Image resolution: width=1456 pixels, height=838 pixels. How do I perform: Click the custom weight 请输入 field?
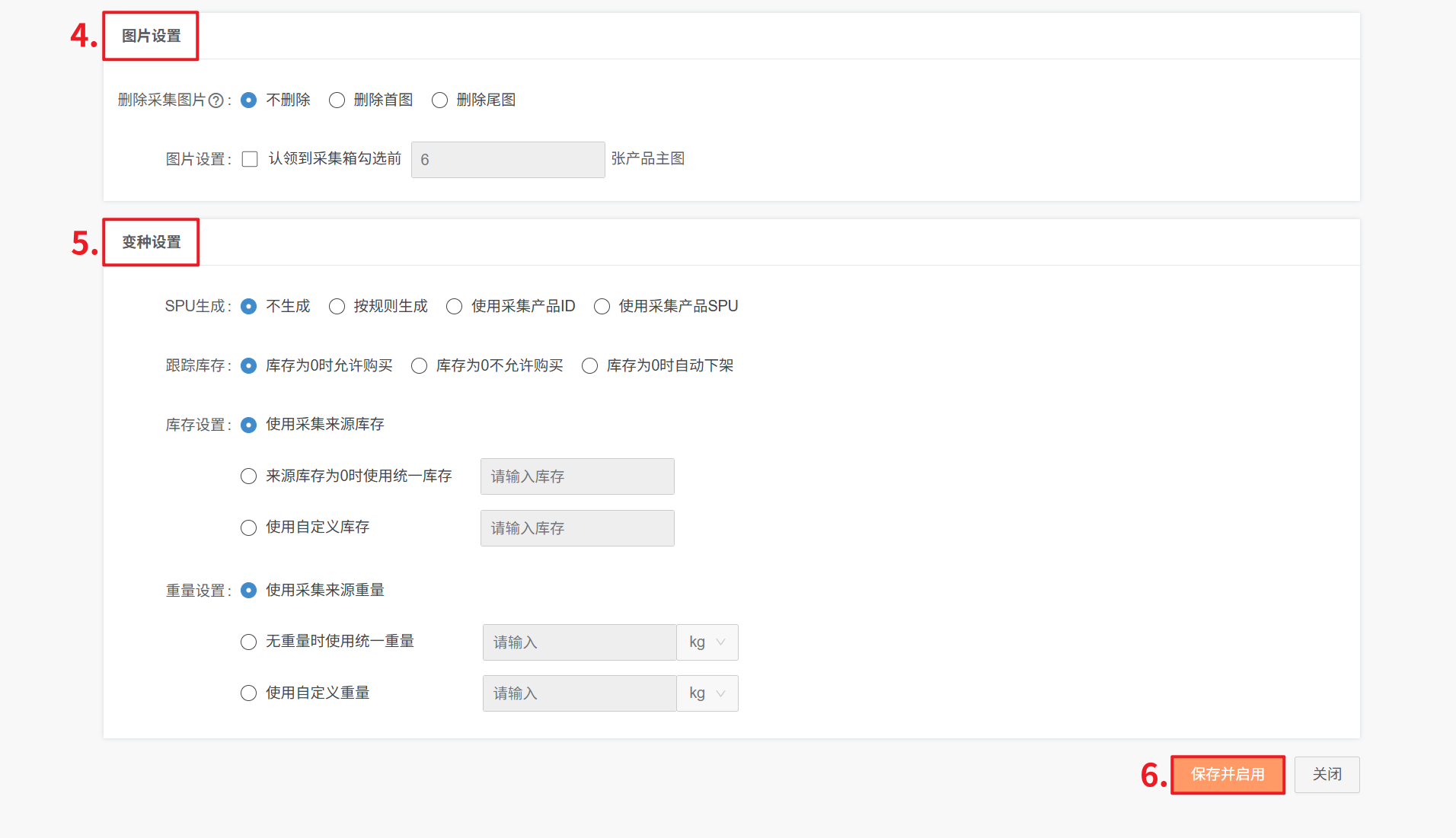click(x=579, y=693)
